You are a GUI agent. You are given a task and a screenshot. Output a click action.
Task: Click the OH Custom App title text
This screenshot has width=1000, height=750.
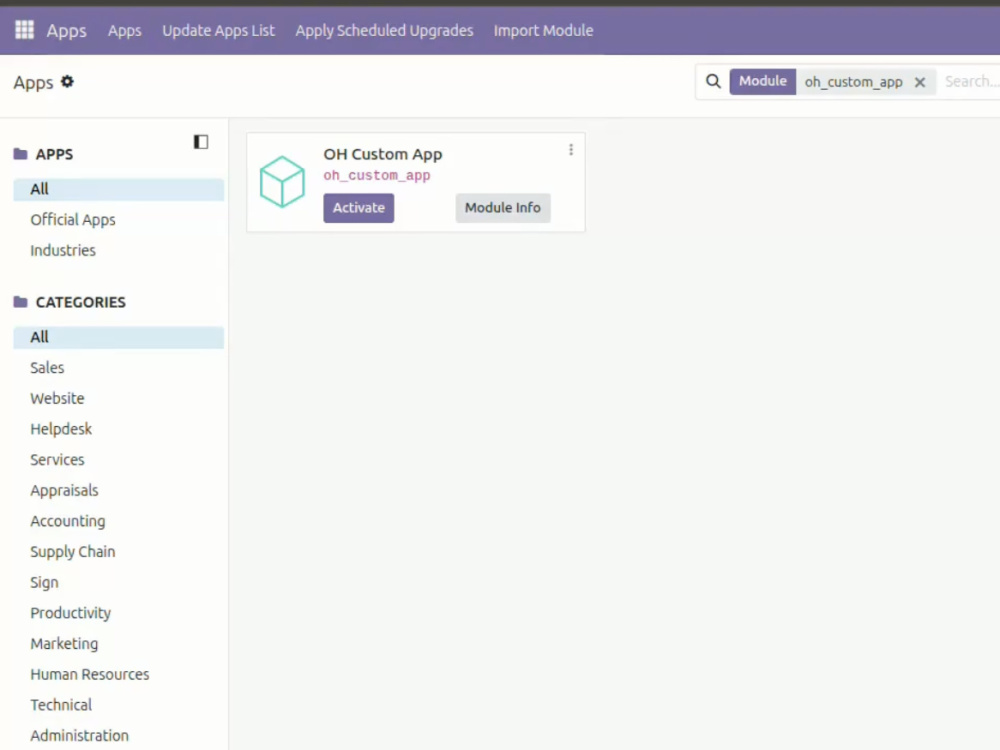pos(383,154)
